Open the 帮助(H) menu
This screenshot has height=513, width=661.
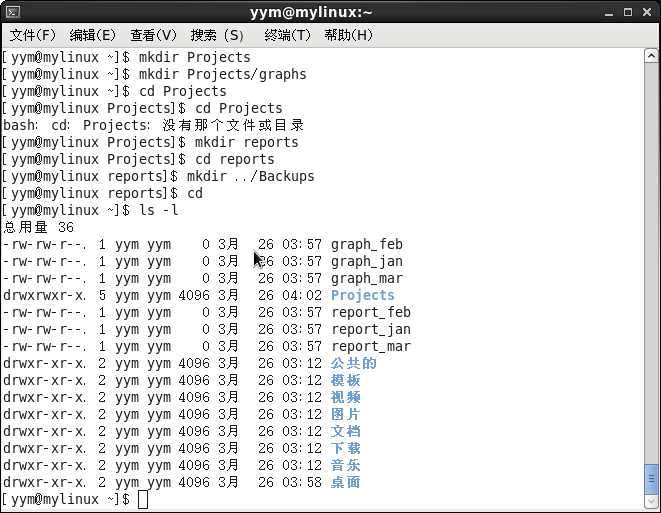click(349, 35)
